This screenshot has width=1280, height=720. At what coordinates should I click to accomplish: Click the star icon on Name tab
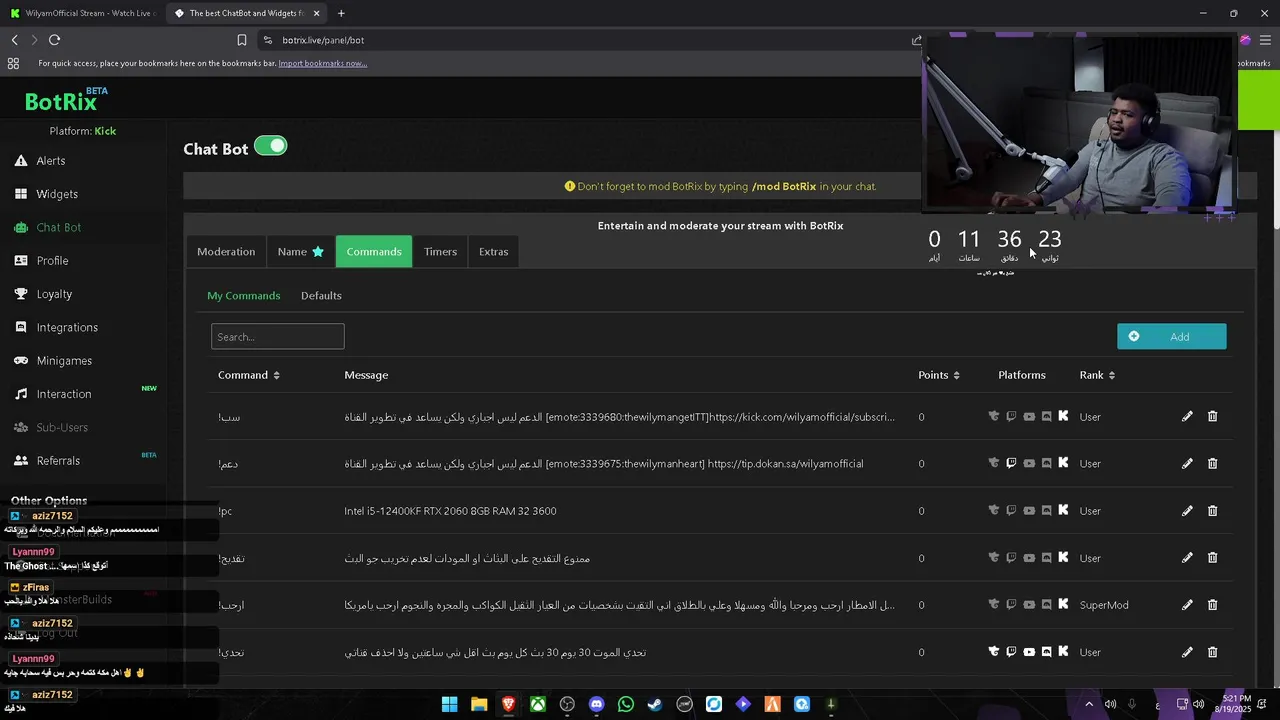pyautogui.click(x=318, y=252)
